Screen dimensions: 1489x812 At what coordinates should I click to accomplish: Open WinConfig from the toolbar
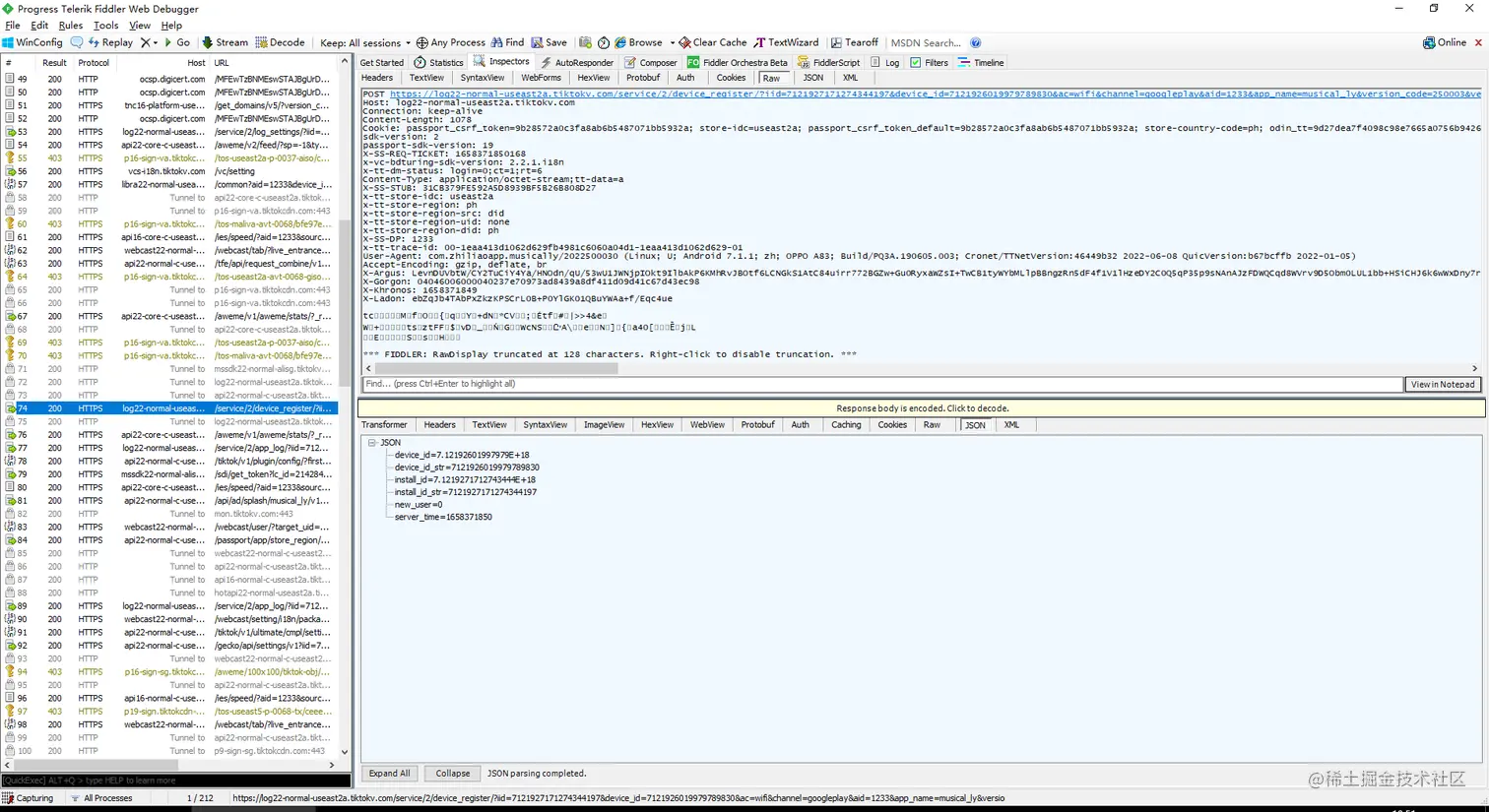(32, 42)
